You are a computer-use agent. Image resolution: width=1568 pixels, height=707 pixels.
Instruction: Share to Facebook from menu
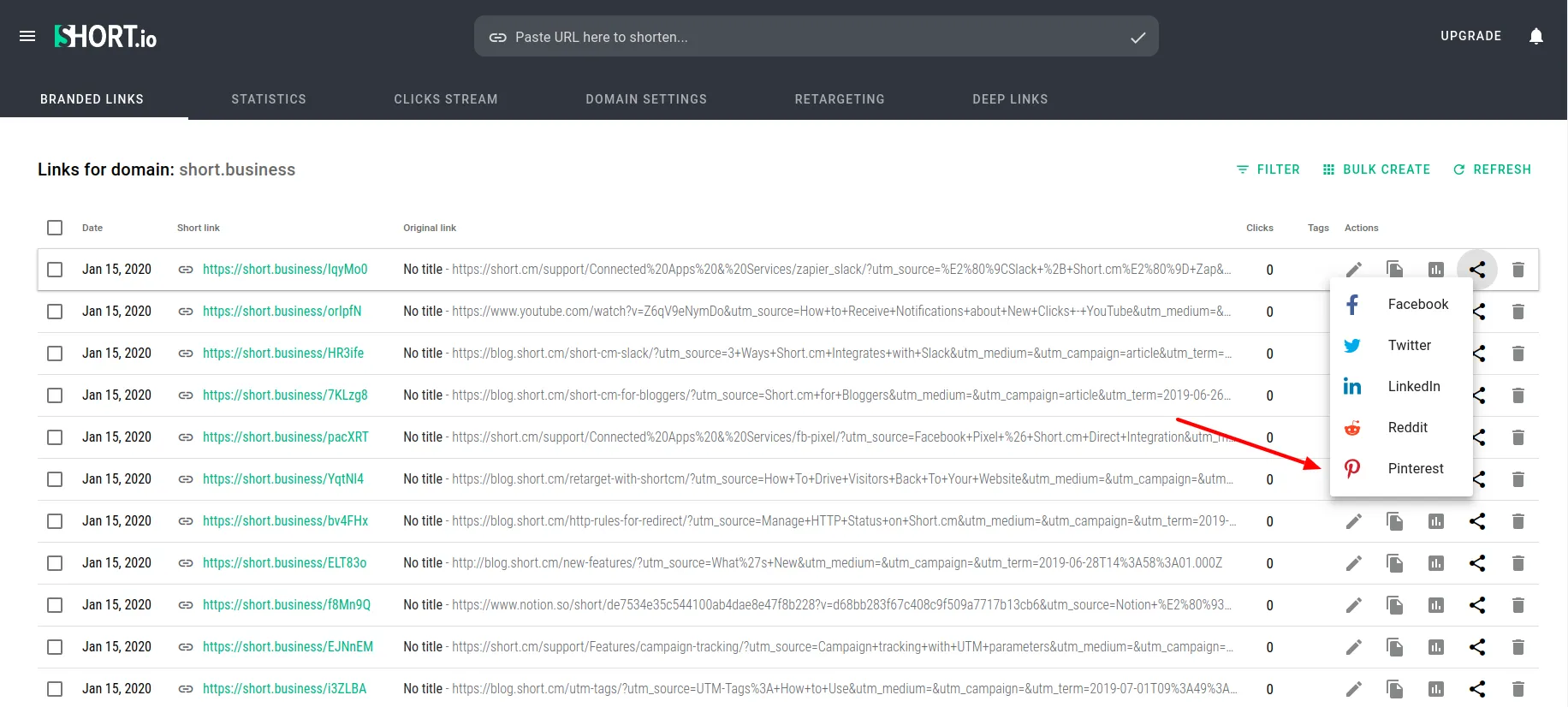click(1401, 305)
